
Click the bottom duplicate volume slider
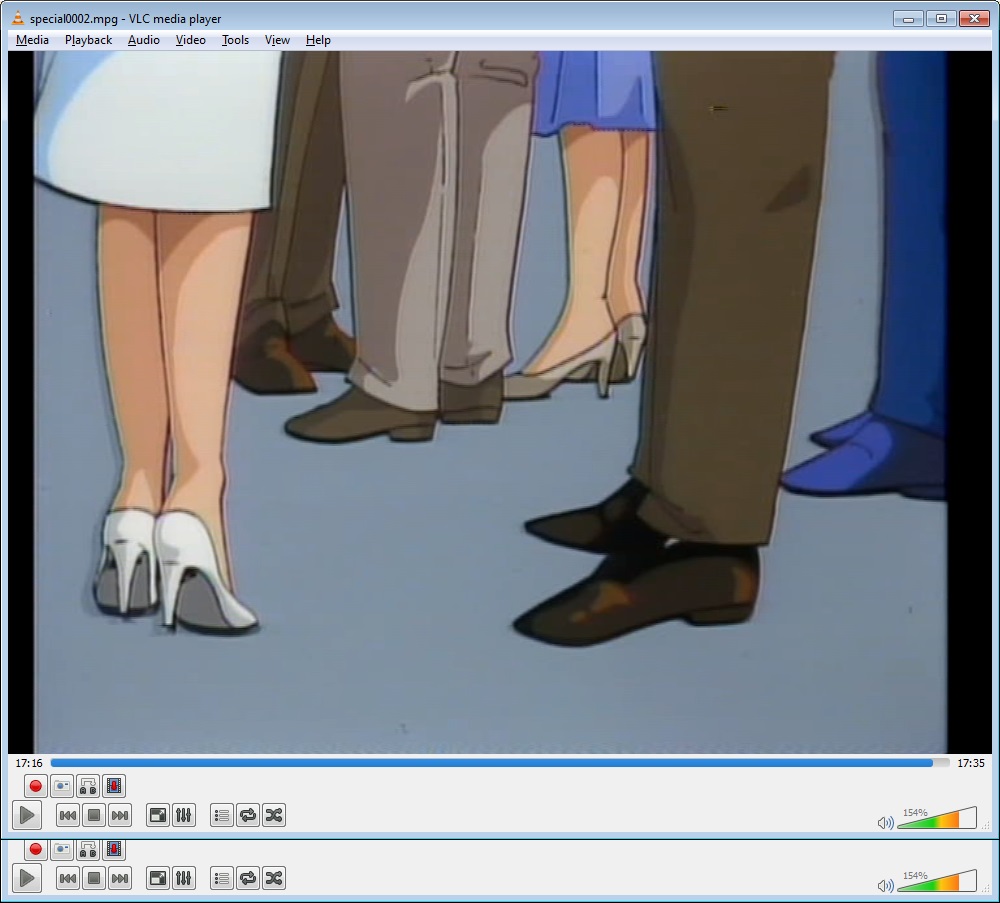tap(937, 881)
